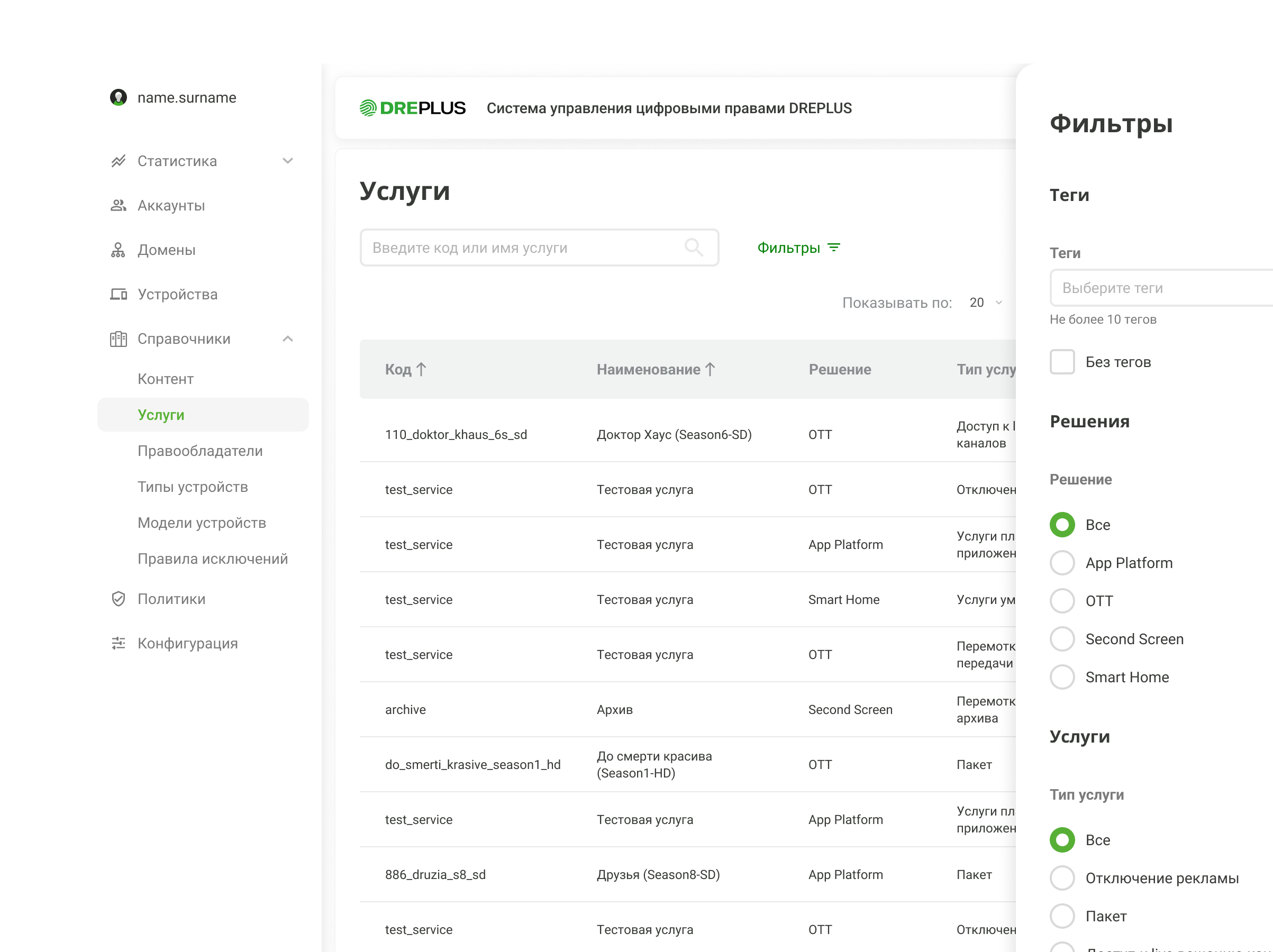Screen dimensions: 1273x952
Task: Open the Услуги sidebar item
Action: pyautogui.click(x=203, y=415)
